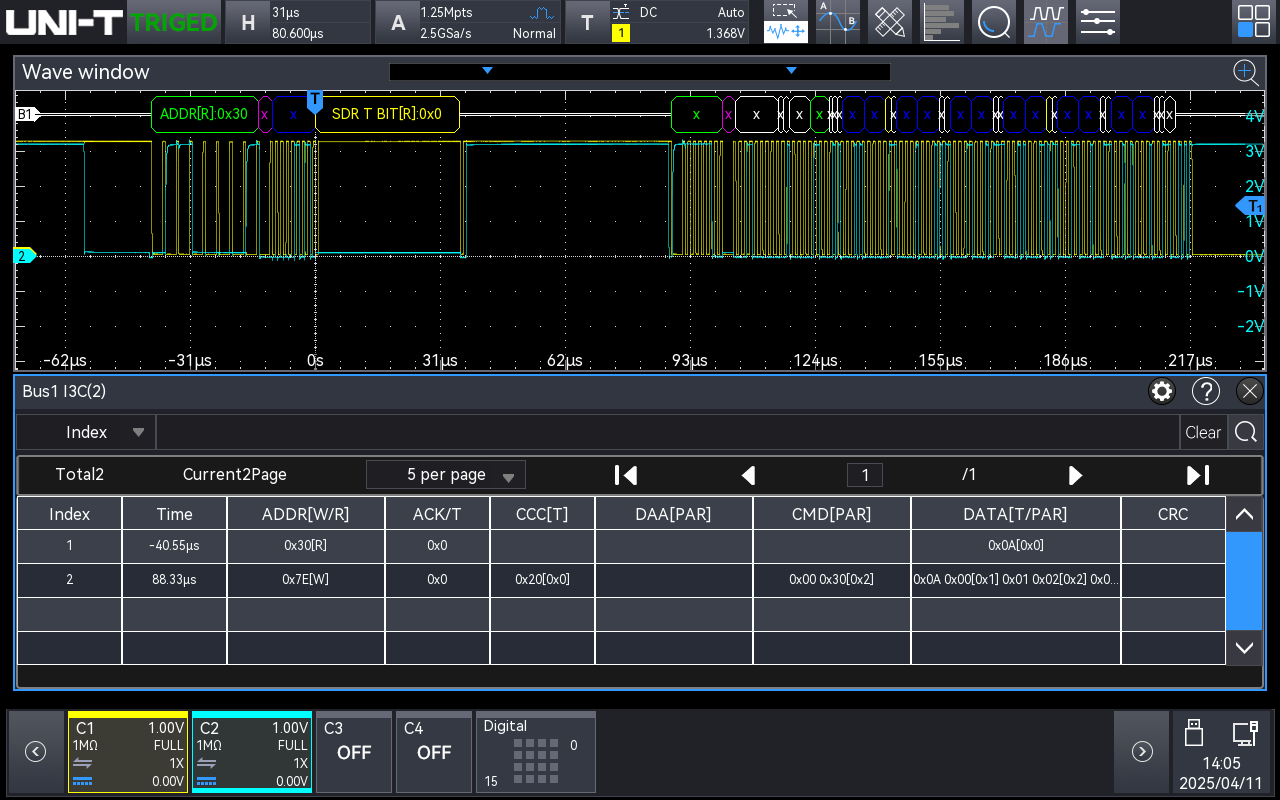
Task: Click the bus search input field
Action: pyautogui.click(x=668, y=432)
